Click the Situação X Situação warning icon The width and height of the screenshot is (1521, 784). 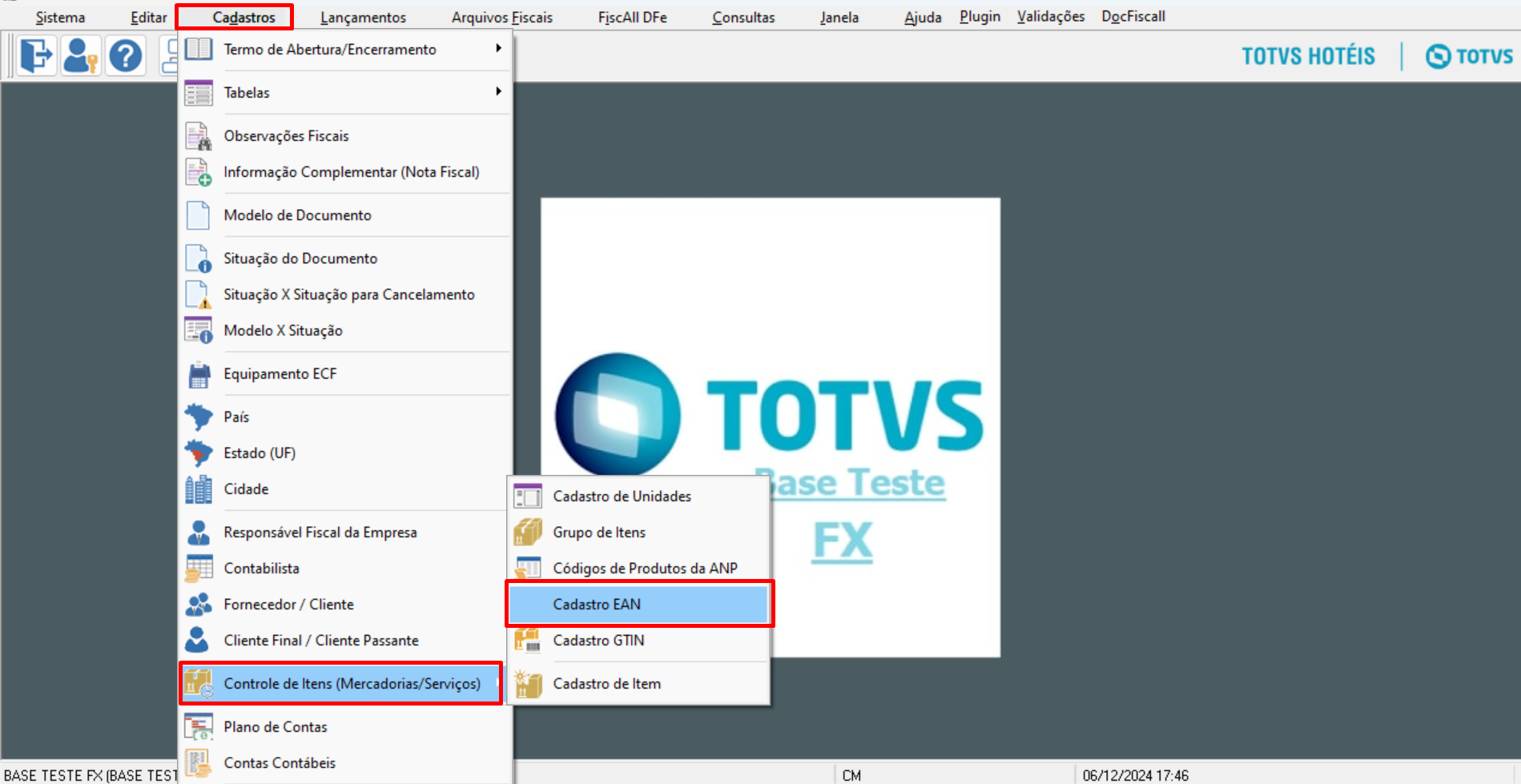pyautogui.click(x=199, y=295)
